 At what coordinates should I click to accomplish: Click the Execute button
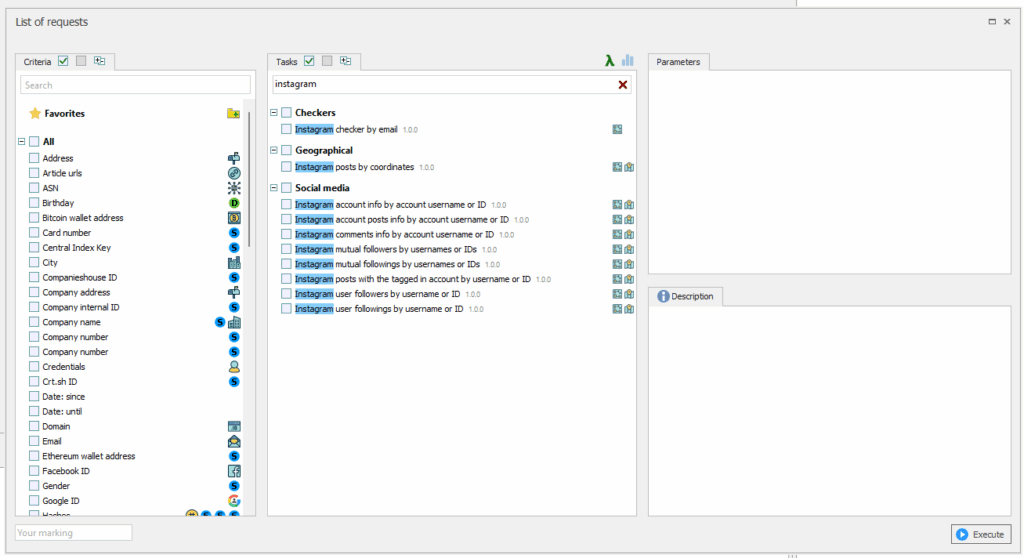(981, 534)
